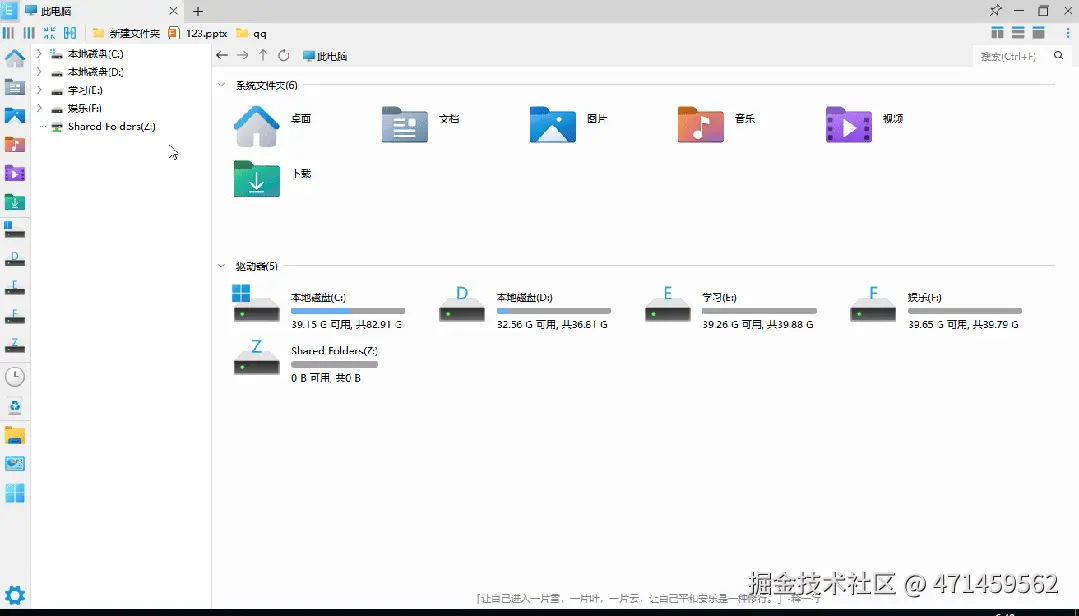Expand 本地磁盘(C:) in the tree
Image resolution: width=1079 pixels, height=616 pixels.
pos(39,53)
